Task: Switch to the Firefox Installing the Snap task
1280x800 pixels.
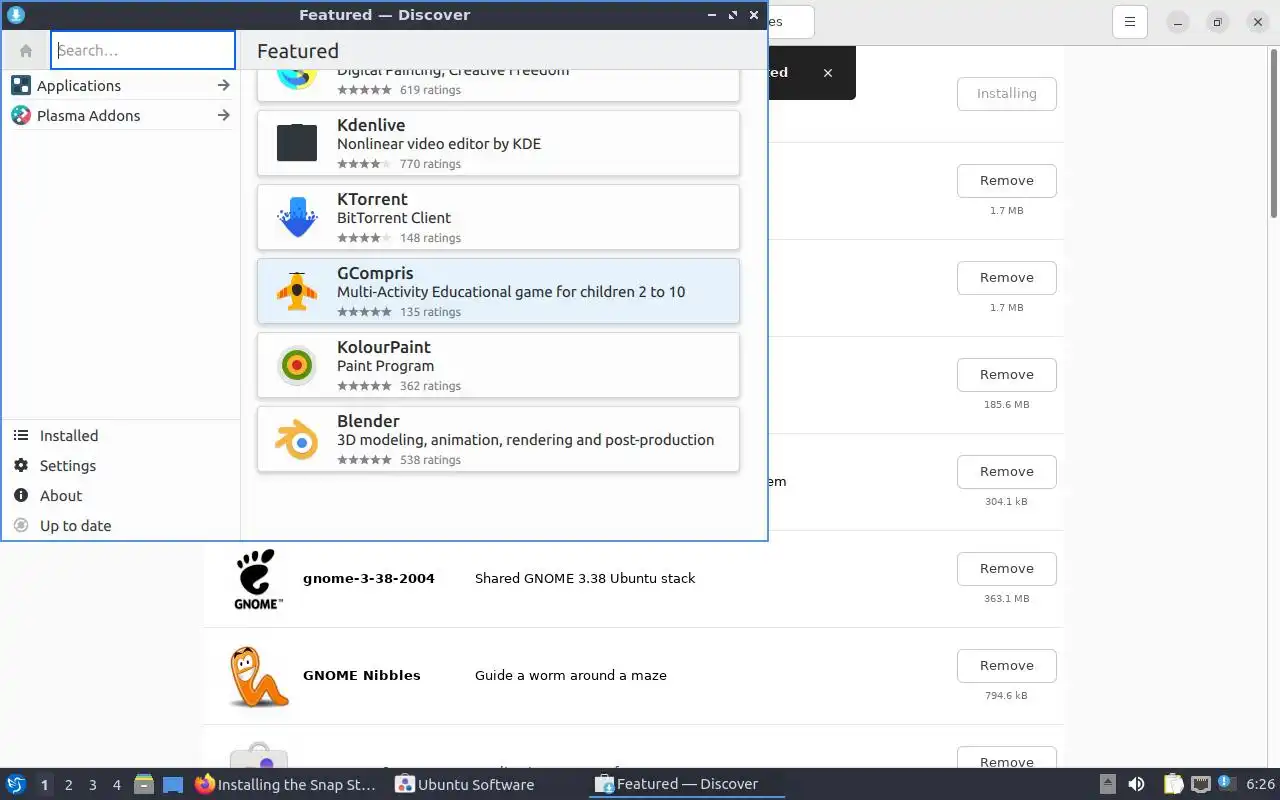Action: click(x=287, y=785)
